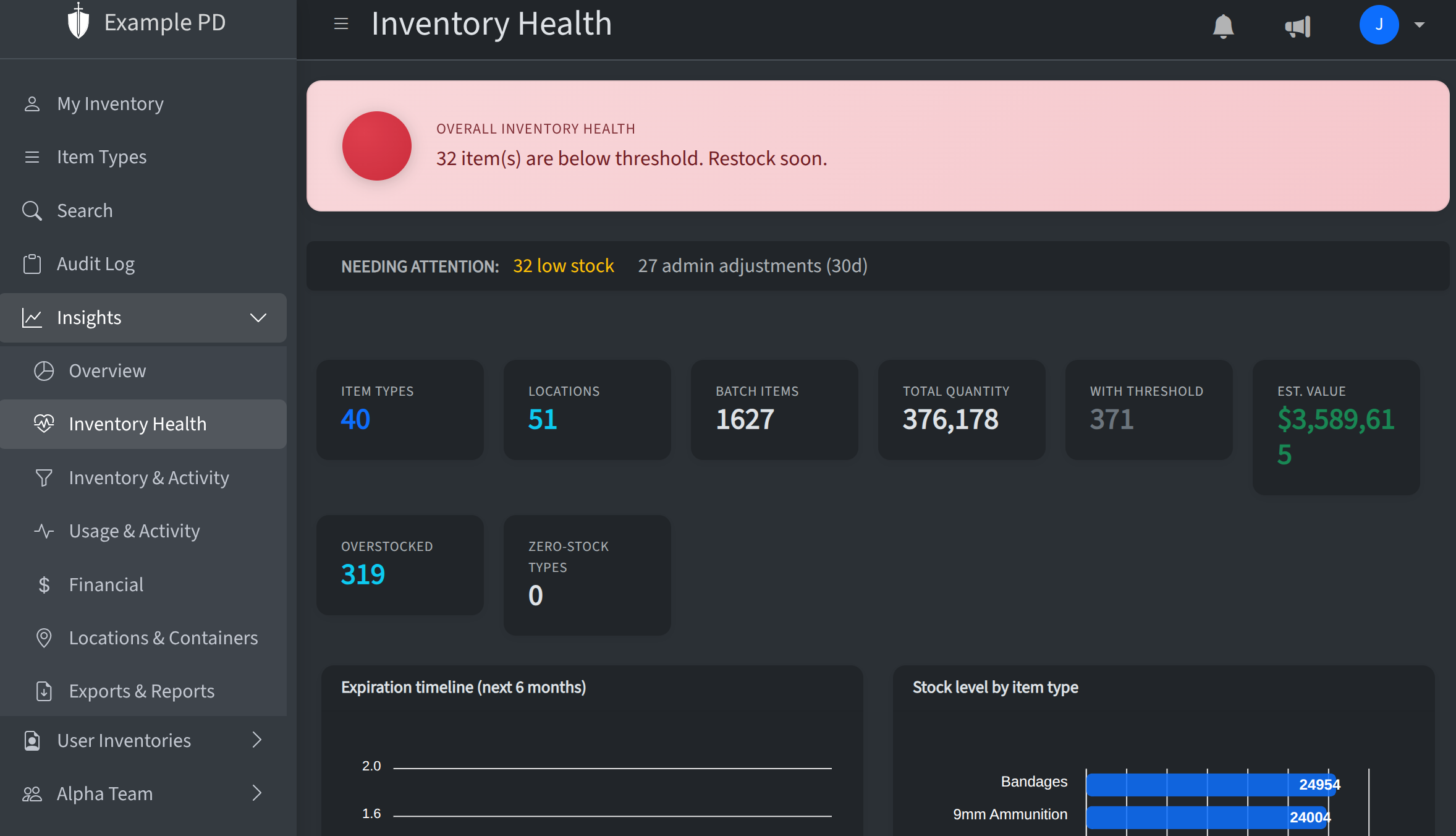Click the Example PD shield logo

pos(78,21)
